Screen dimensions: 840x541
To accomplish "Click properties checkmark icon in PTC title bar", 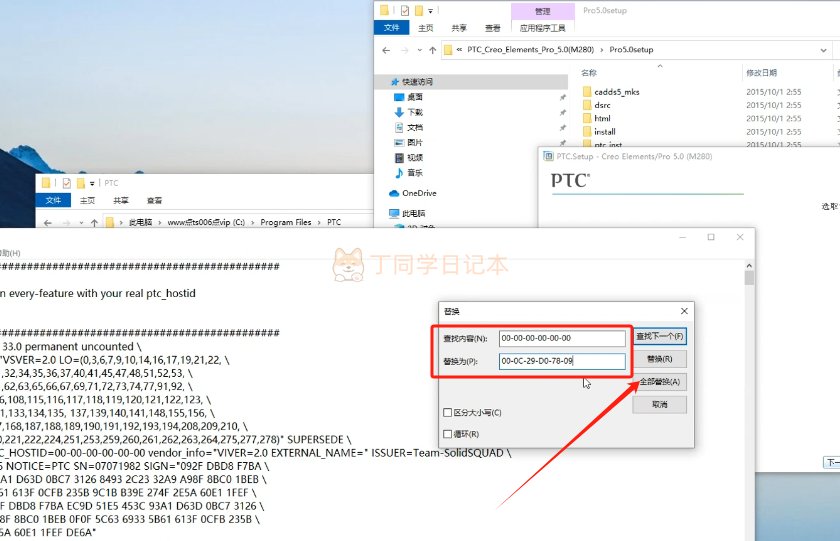I will tap(66, 183).
